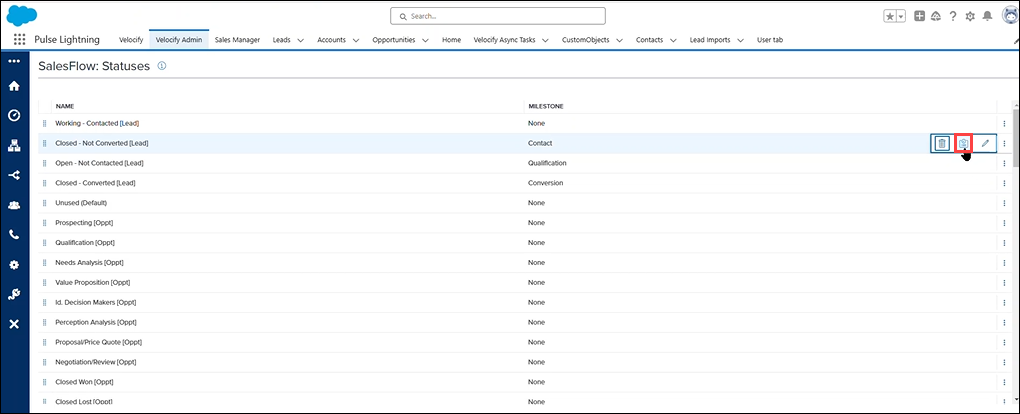The image size is (1020, 414).
Task: Open the Trailhead guidance icon
Action: pyautogui.click(x=937, y=16)
